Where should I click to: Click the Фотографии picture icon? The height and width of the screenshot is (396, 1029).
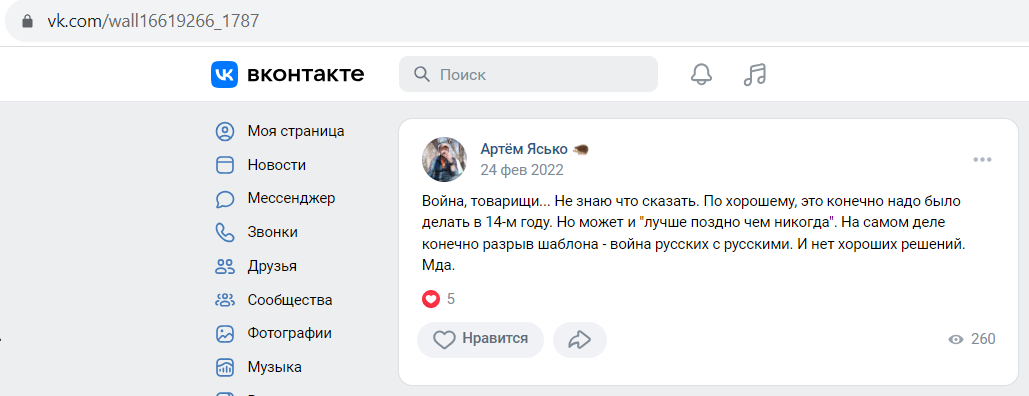coord(225,334)
